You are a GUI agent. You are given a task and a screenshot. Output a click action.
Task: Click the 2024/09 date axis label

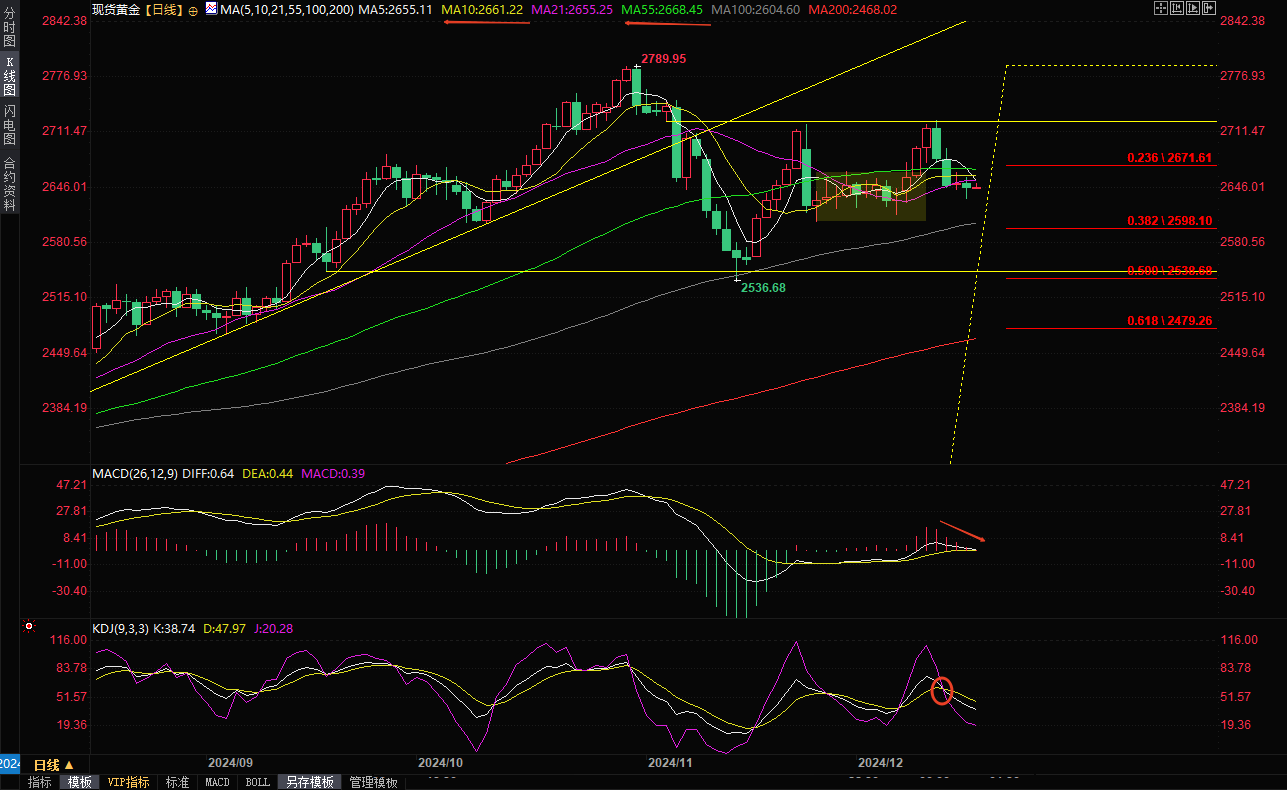pos(230,763)
